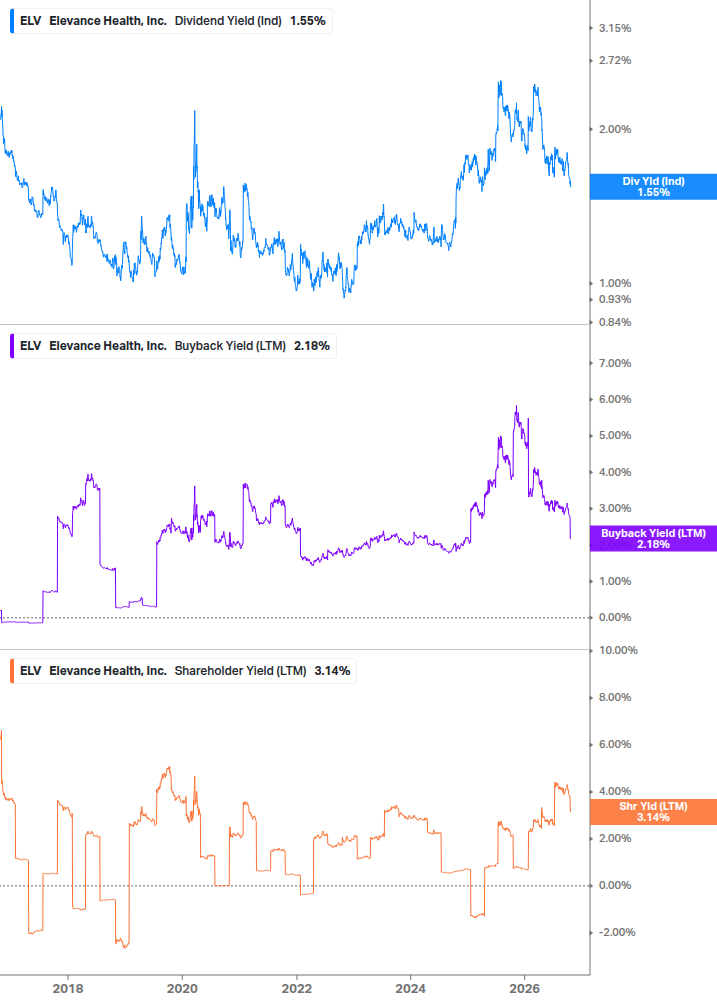The height and width of the screenshot is (1005, 717).
Task: Click the 2.72% tick on dividend yield axis
Action: point(614,60)
